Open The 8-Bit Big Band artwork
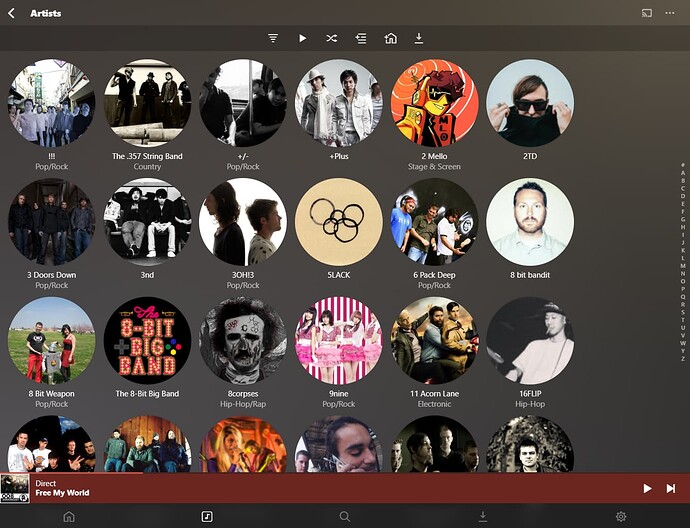 [147, 341]
